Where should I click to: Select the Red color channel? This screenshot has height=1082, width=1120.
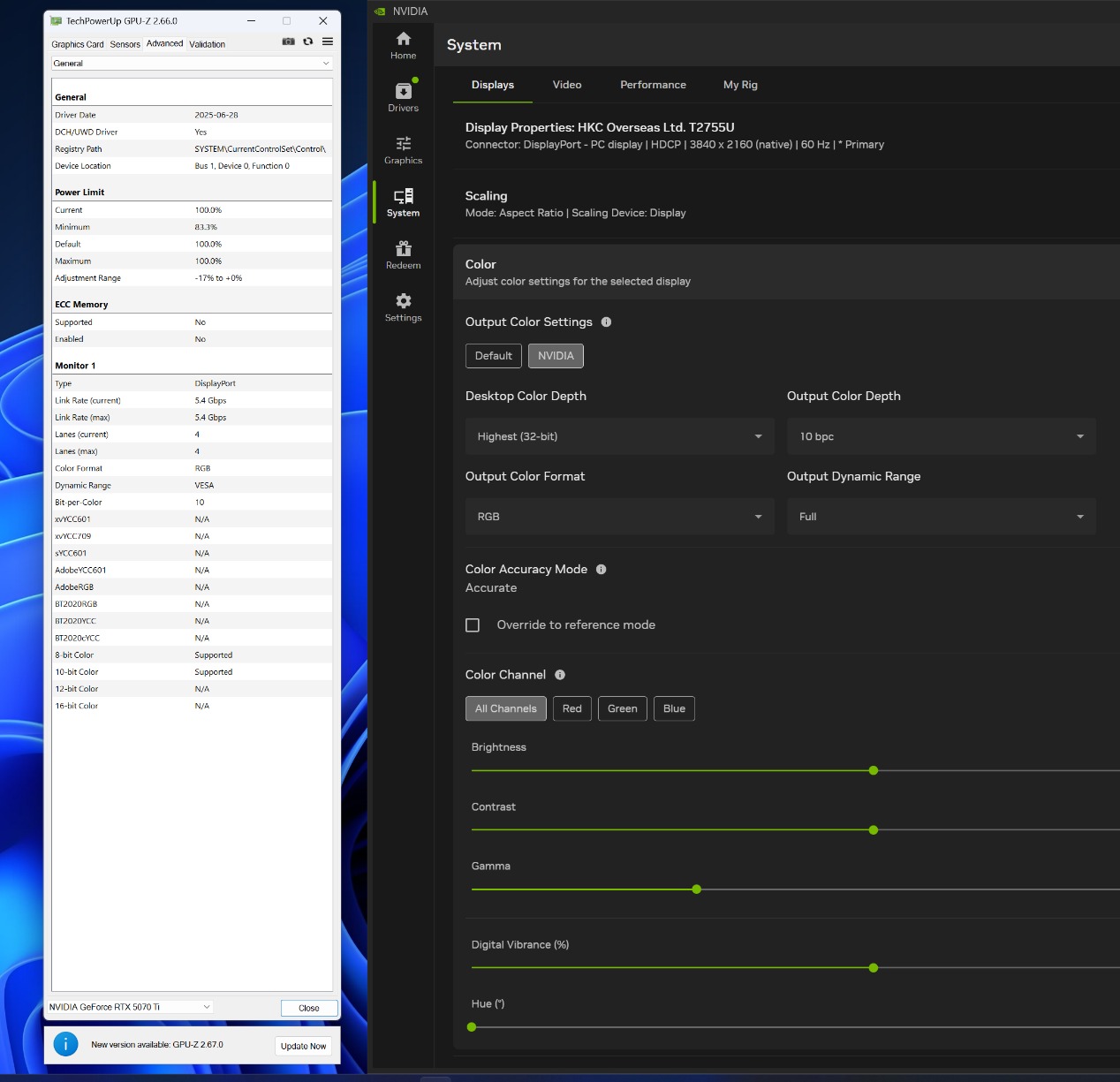pyautogui.click(x=571, y=708)
